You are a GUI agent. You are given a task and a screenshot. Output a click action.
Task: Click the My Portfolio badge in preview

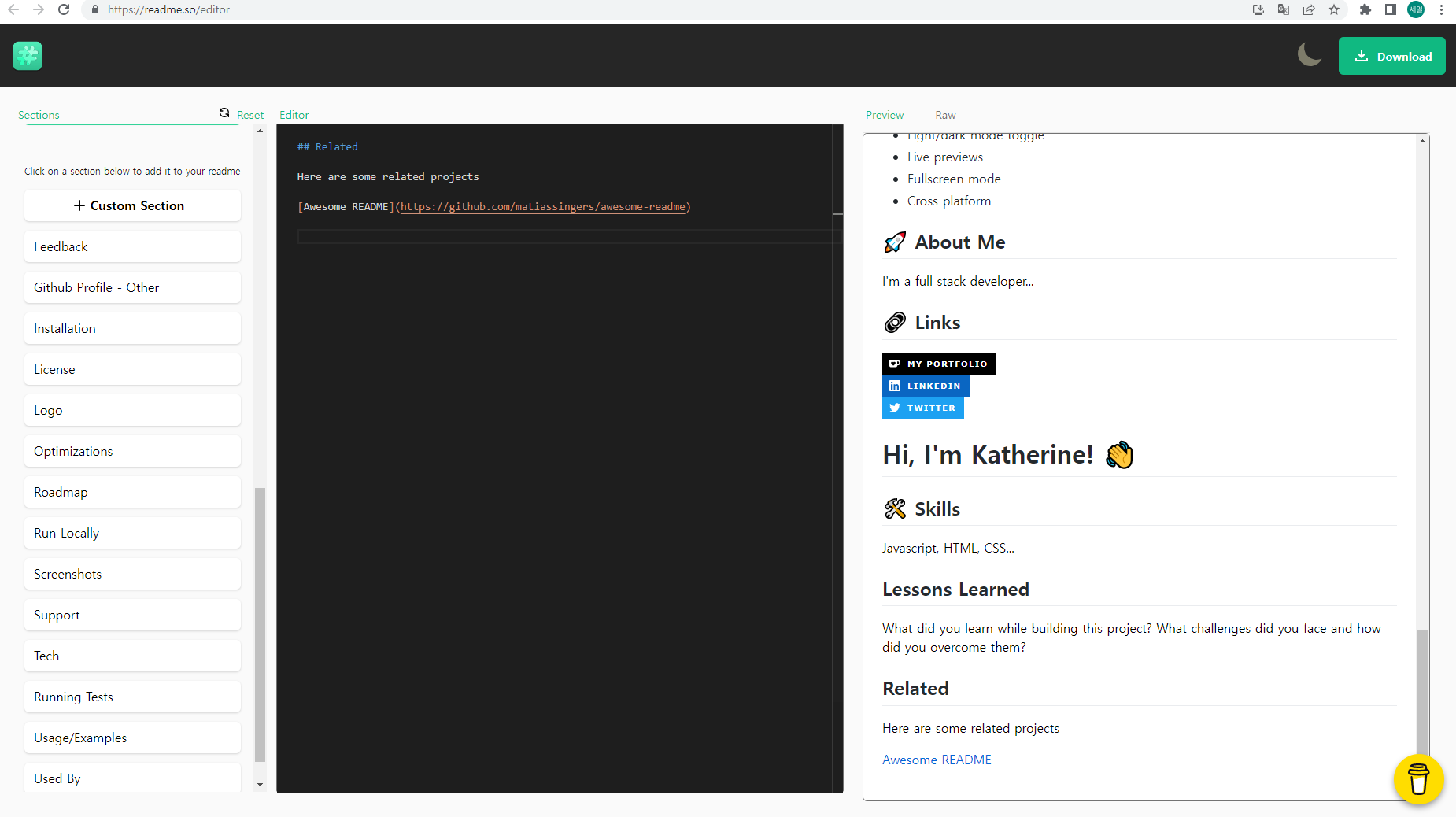939,364
